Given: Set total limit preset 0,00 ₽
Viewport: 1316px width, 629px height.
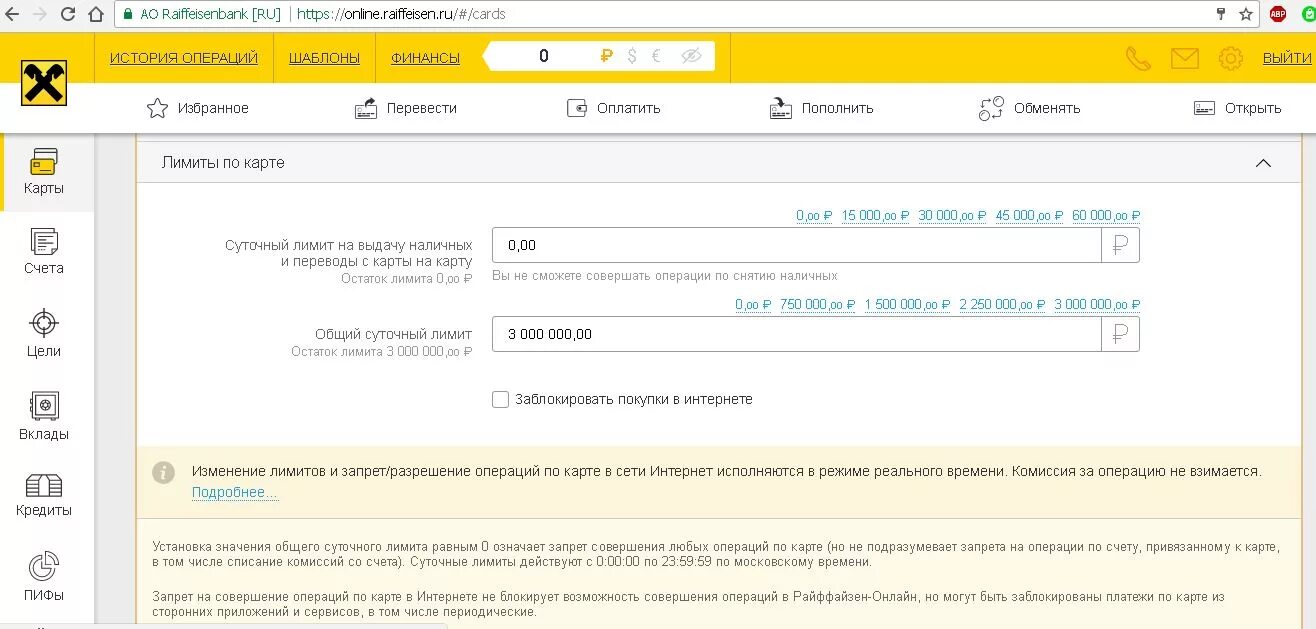Looking at the screenshot, I should 753,304.
